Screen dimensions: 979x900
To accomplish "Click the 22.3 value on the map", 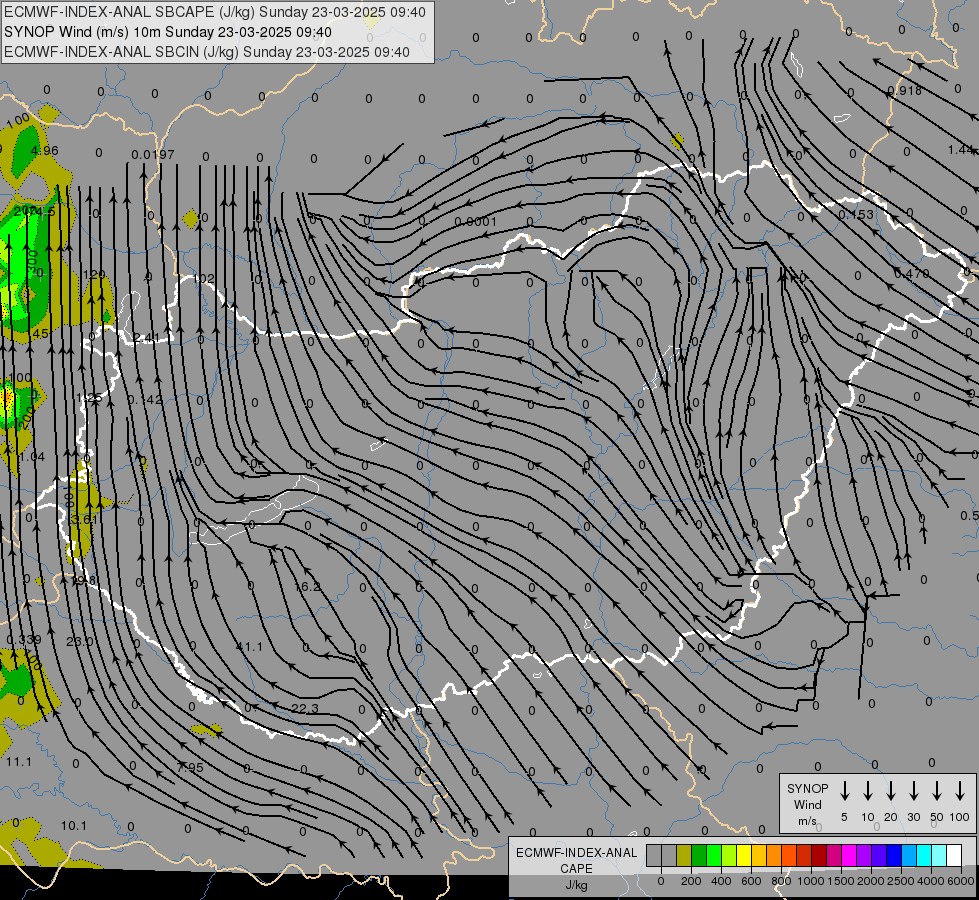I will tap(305, 708).
